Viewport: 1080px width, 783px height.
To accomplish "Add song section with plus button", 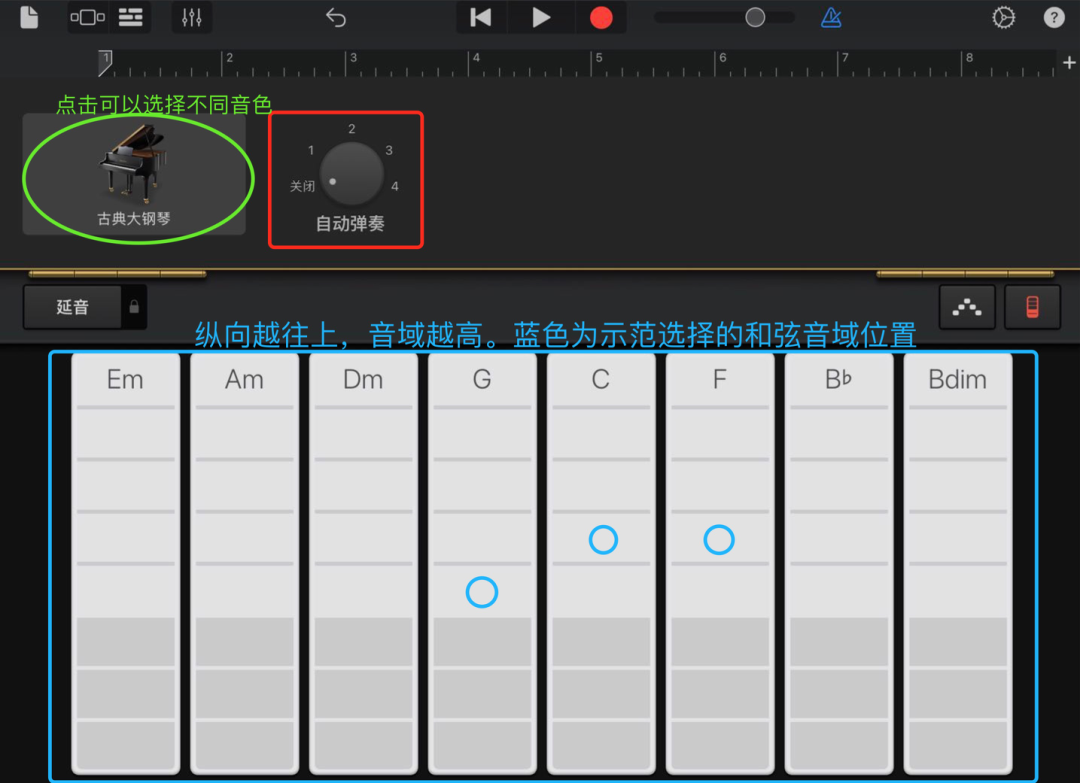I will point(1069,63).
